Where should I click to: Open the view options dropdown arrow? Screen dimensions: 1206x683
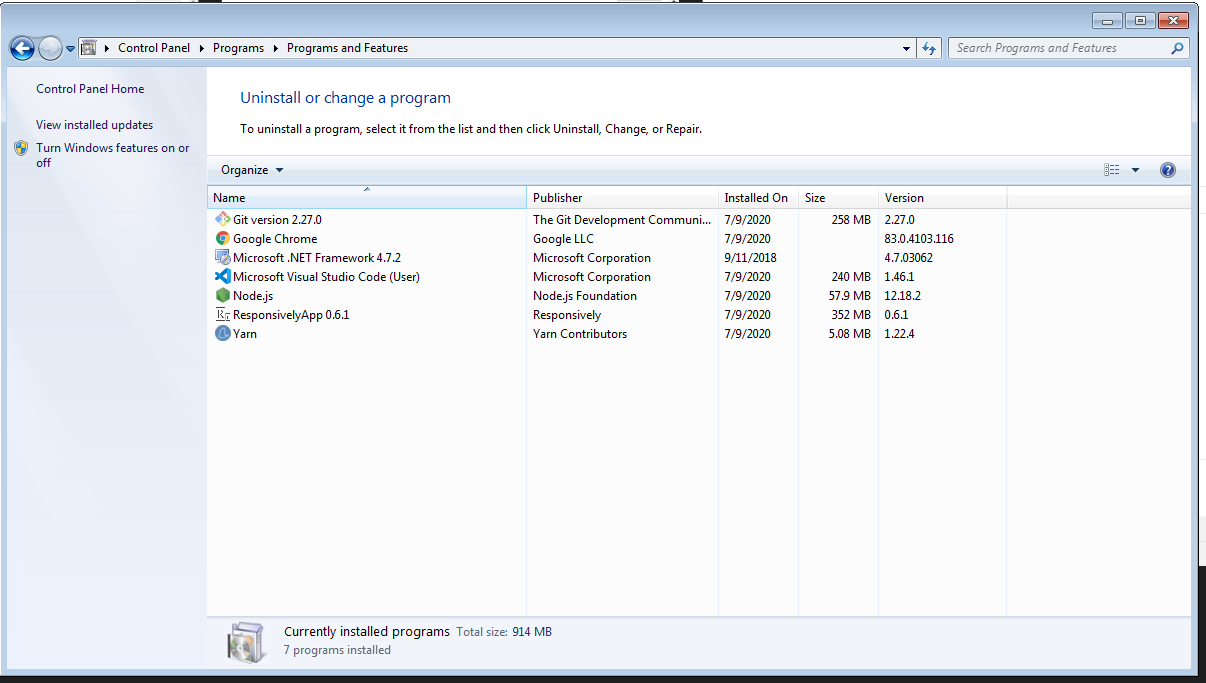point(1135,170)
